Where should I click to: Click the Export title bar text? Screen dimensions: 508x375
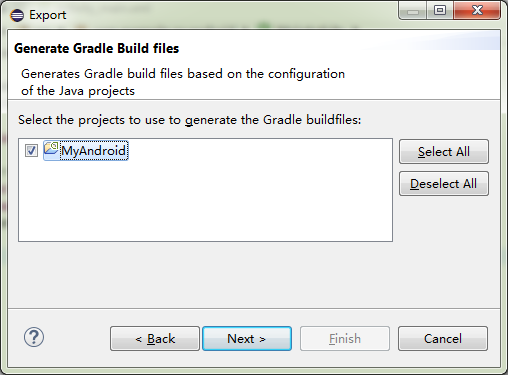[48, 15]
